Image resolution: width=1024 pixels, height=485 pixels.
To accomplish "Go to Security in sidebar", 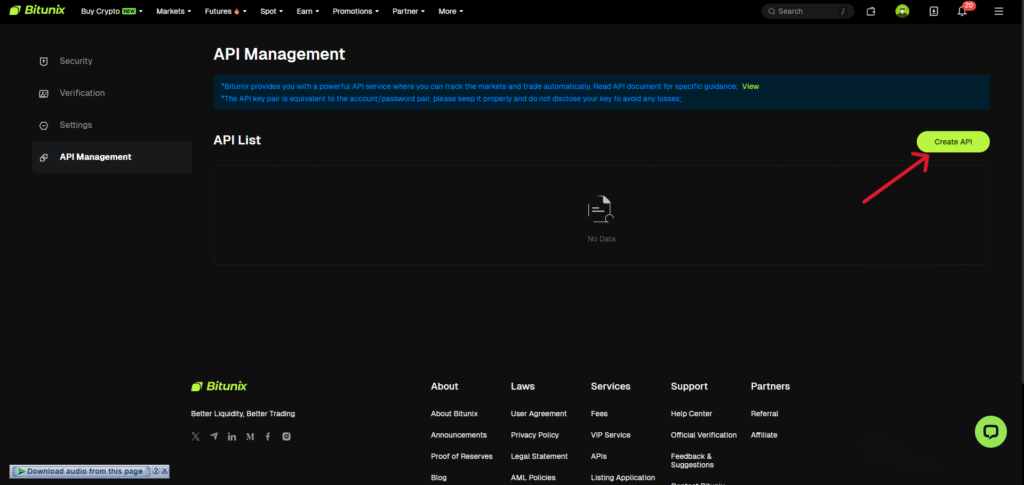I will point(76,61).
